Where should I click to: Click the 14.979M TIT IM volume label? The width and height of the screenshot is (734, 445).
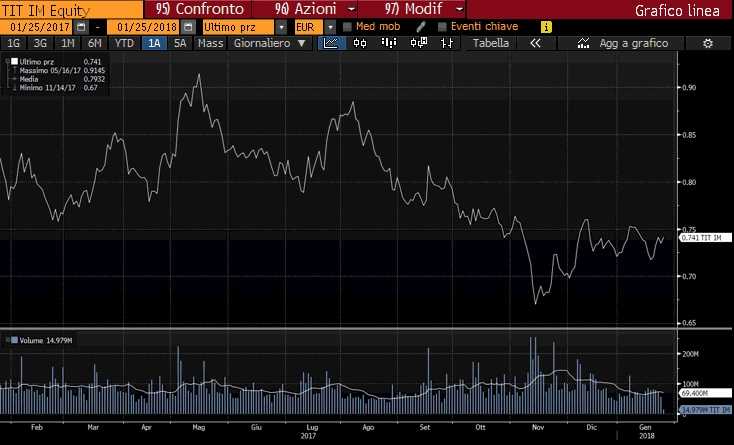[705, 410]
